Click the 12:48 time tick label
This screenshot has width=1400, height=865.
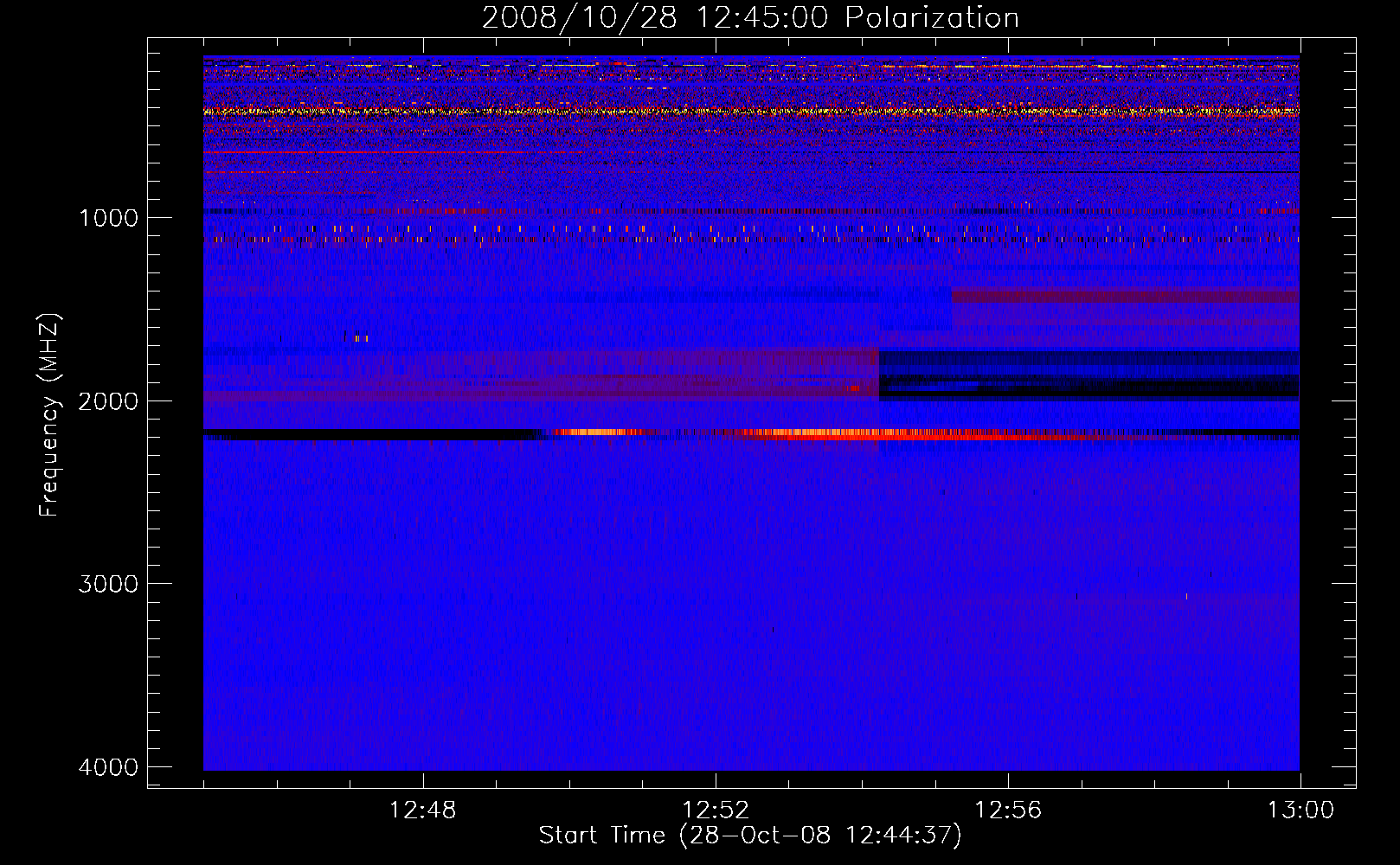tap(423, 811)
